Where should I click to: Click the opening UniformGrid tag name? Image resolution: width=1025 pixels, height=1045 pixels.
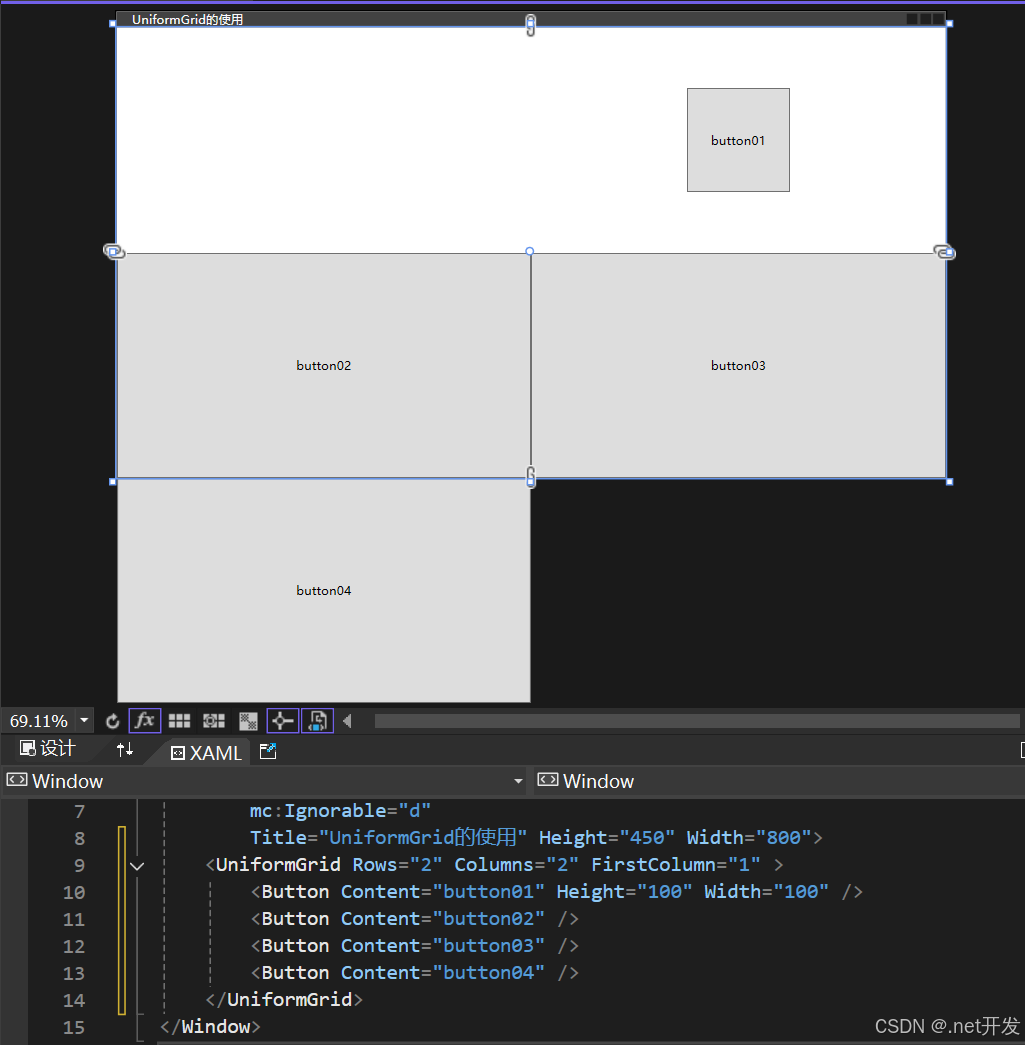278,865
